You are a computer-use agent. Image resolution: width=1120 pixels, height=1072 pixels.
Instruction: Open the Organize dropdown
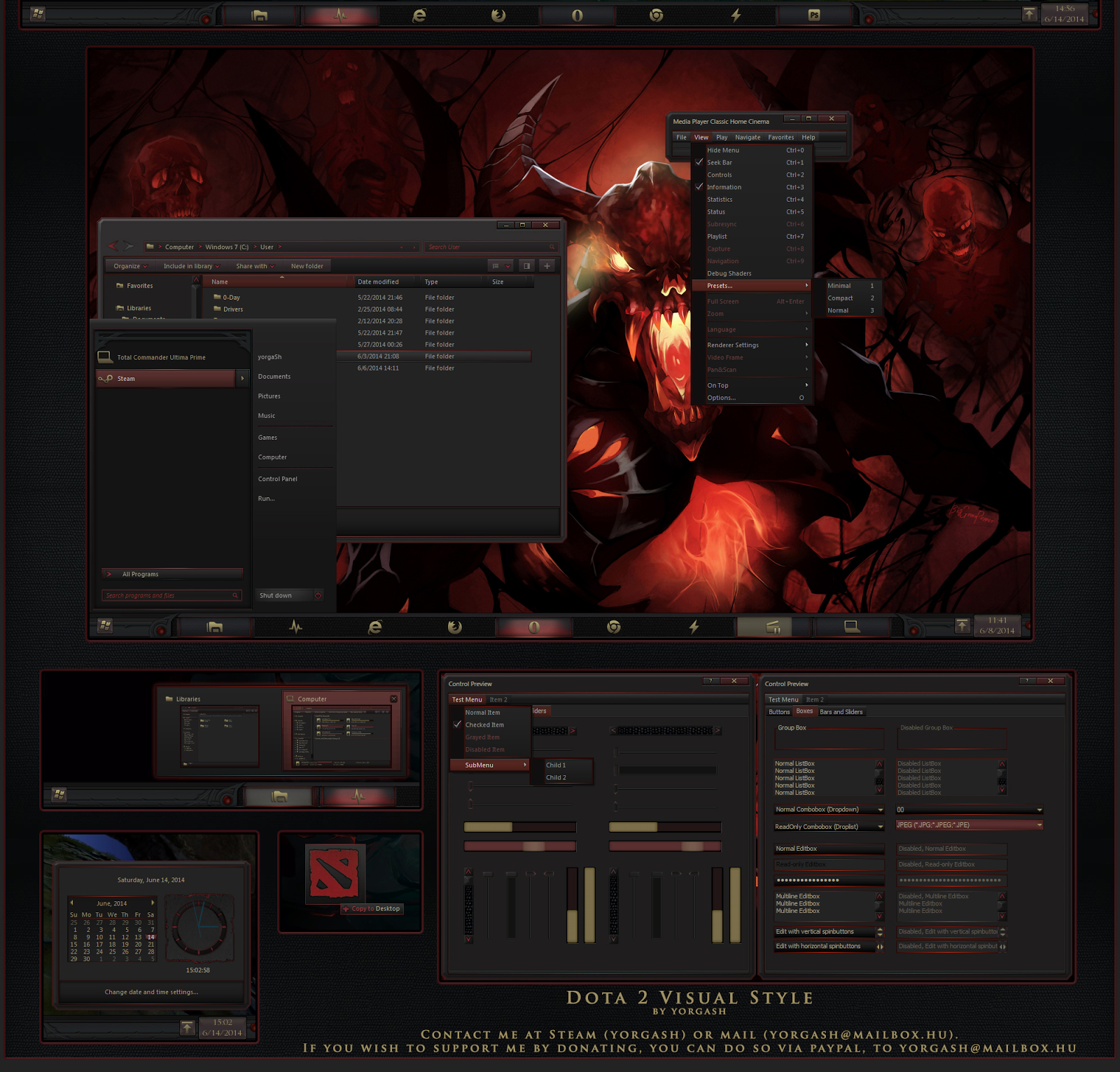pyautogui.click(x=130, y=266)
